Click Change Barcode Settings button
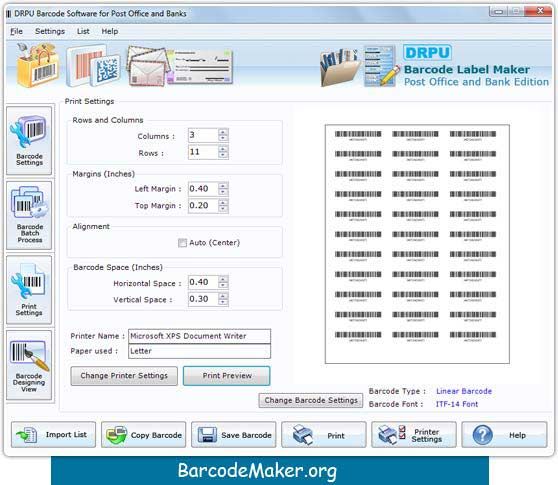The height and width of the screenshot is (485, 558). (x=311, y=400)
